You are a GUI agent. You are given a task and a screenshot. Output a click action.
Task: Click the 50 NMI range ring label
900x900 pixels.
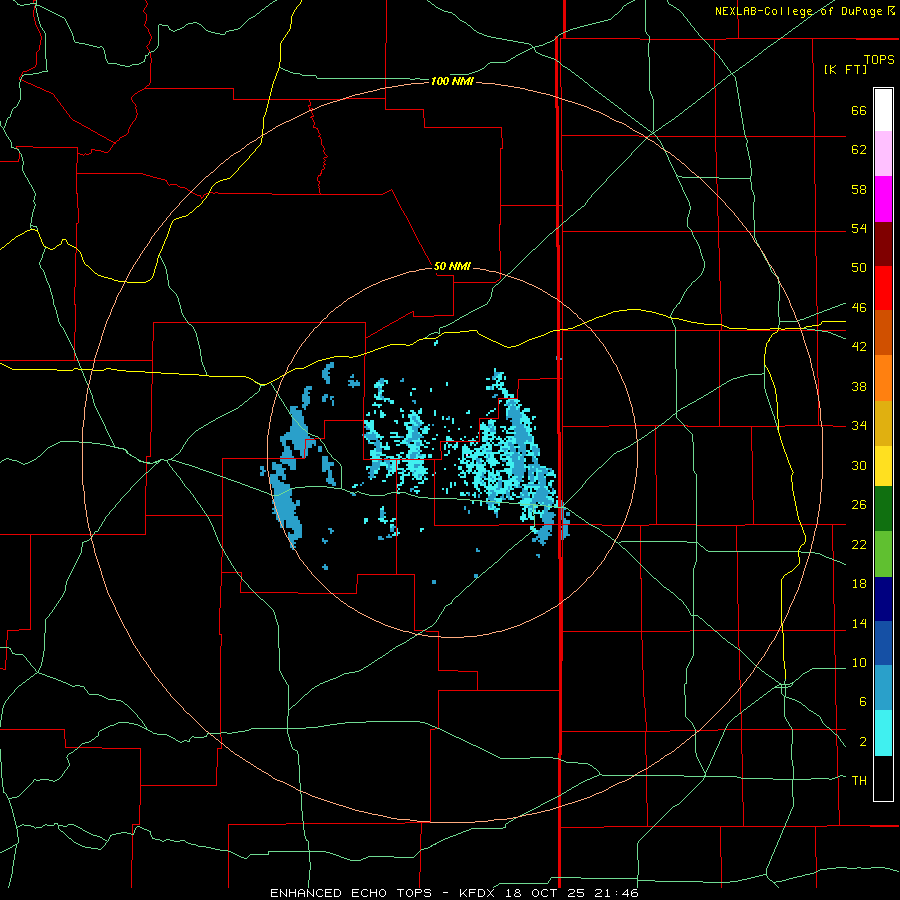click(452, 266)
